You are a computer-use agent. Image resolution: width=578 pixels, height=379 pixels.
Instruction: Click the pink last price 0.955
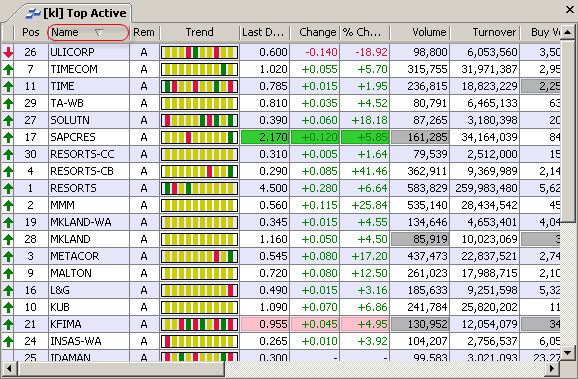click(265, 324)
